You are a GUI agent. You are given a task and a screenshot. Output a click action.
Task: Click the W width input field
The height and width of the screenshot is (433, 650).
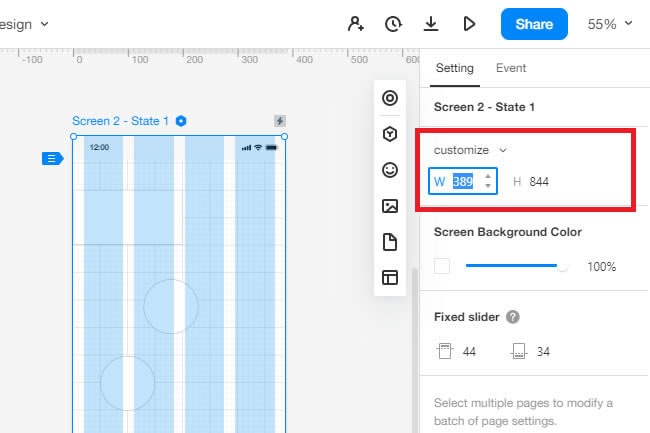pos(463,181)
